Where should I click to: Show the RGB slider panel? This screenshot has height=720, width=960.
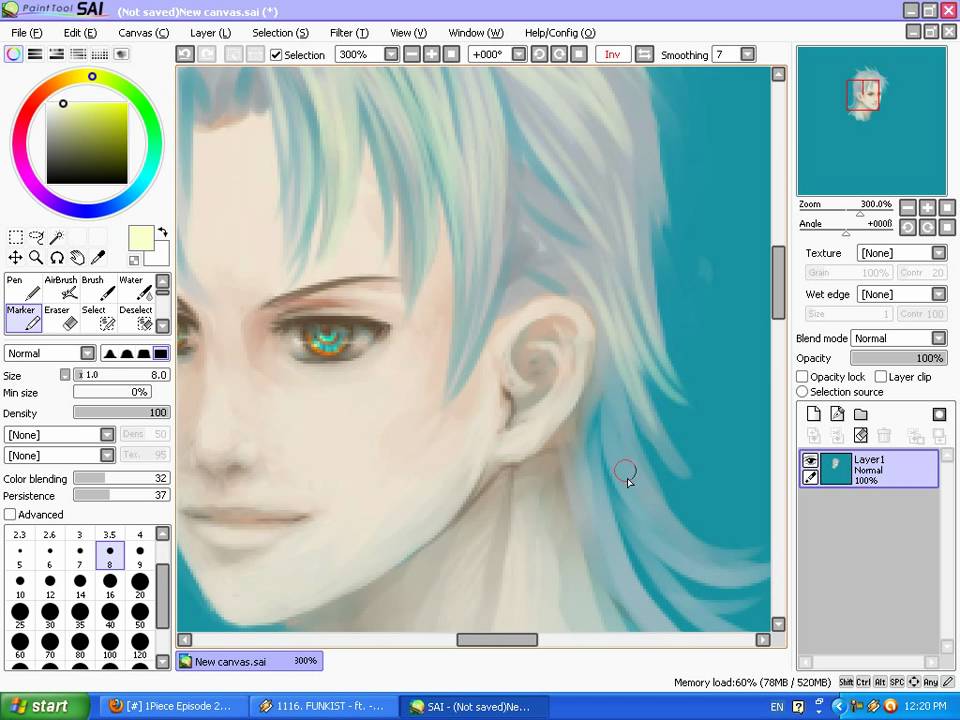click(35, 54)
